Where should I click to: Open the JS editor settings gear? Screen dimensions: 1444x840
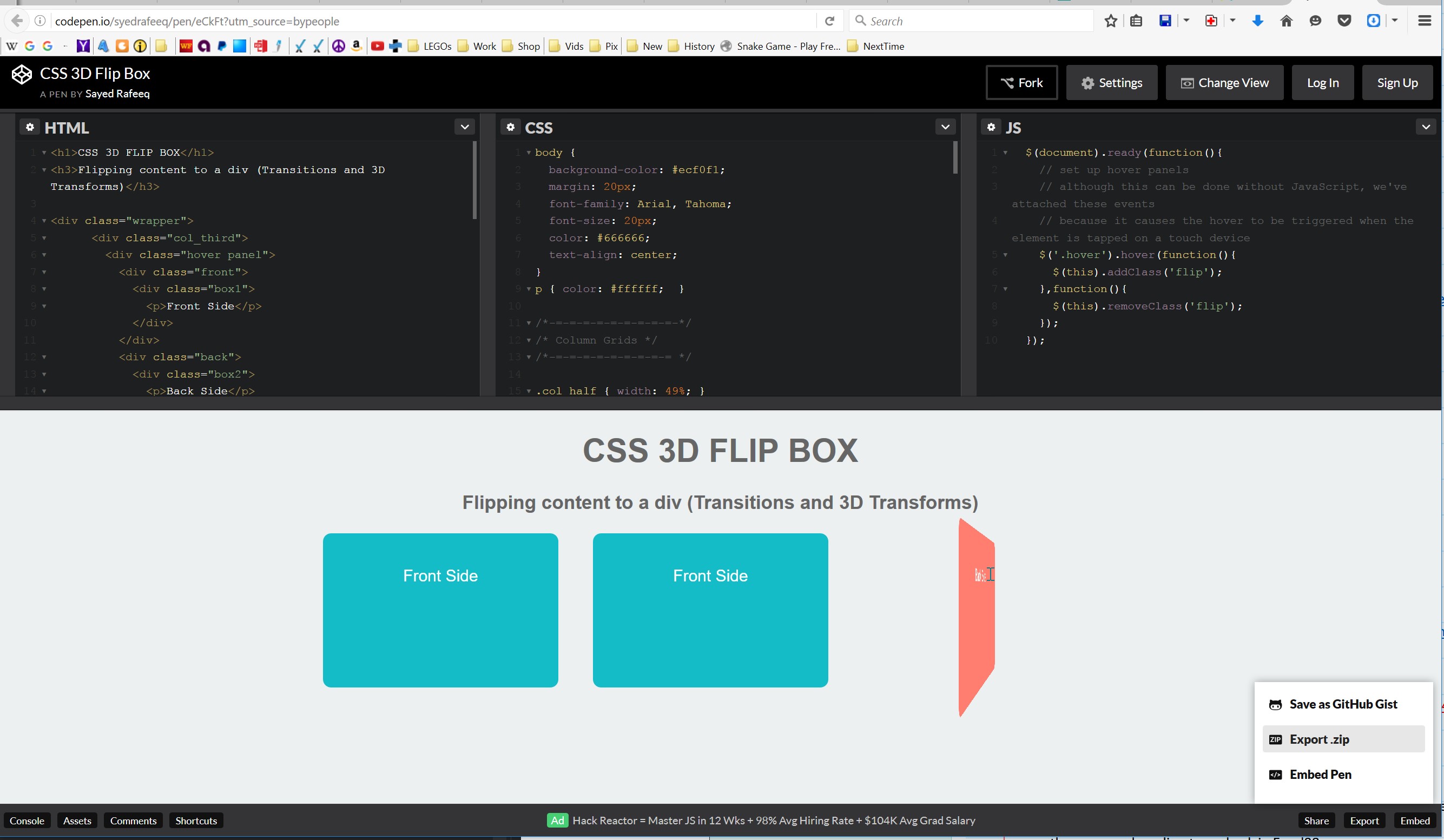coord(991,127)
